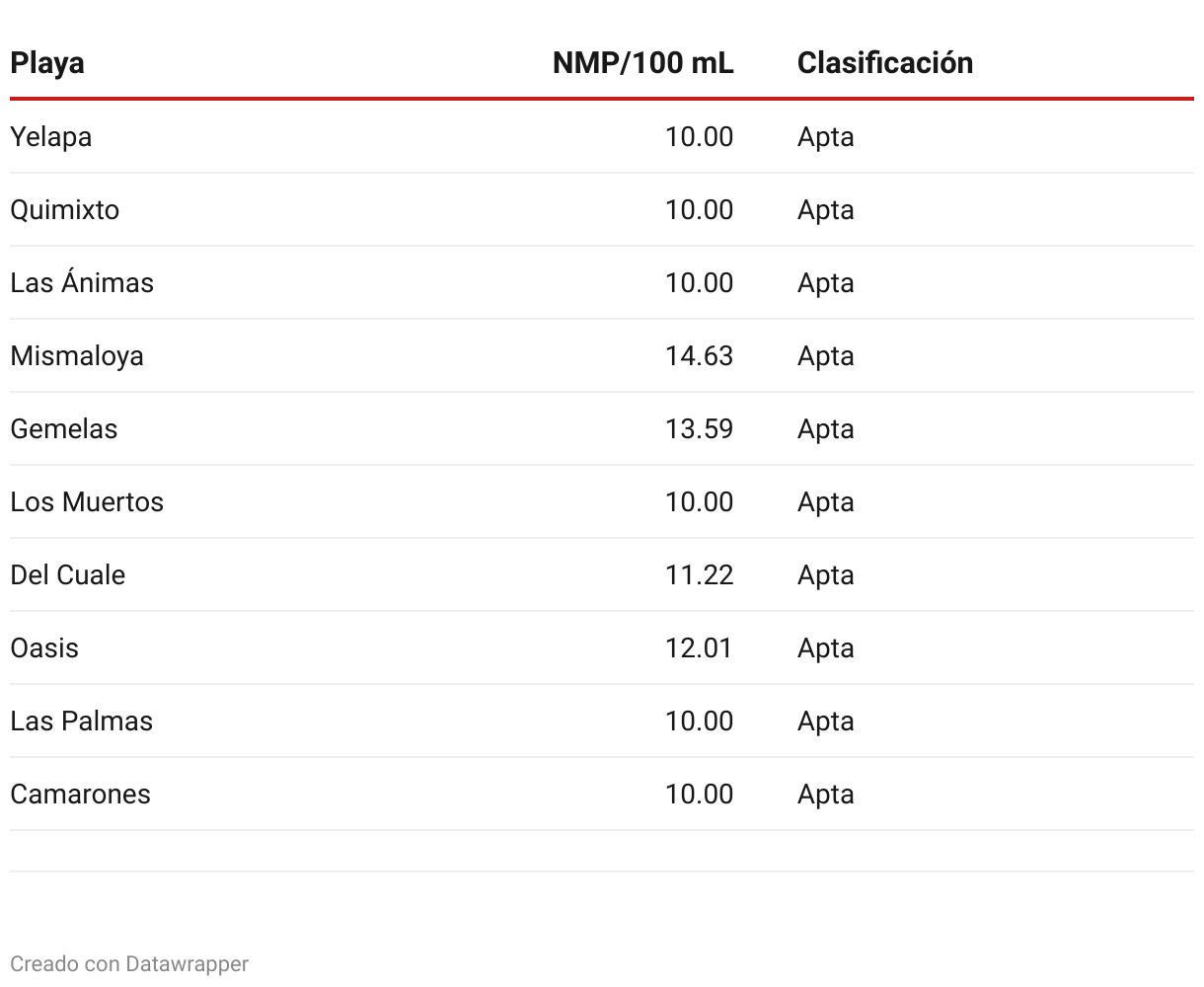Select the Yelapa beach row name
Viewport: 1204px width, 987px height.
[51, 137]
